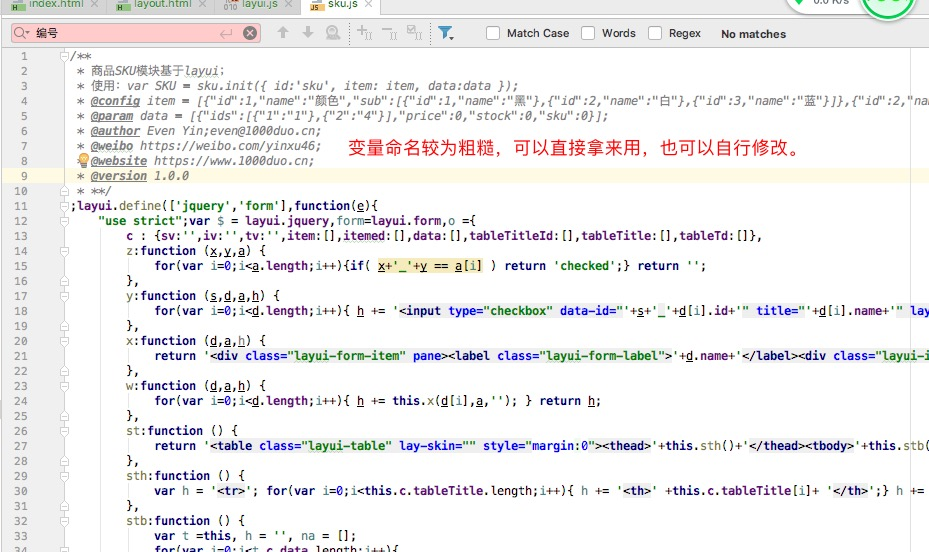
Task: Collapse the st:function fold on line 26
Action: (64, 431)
